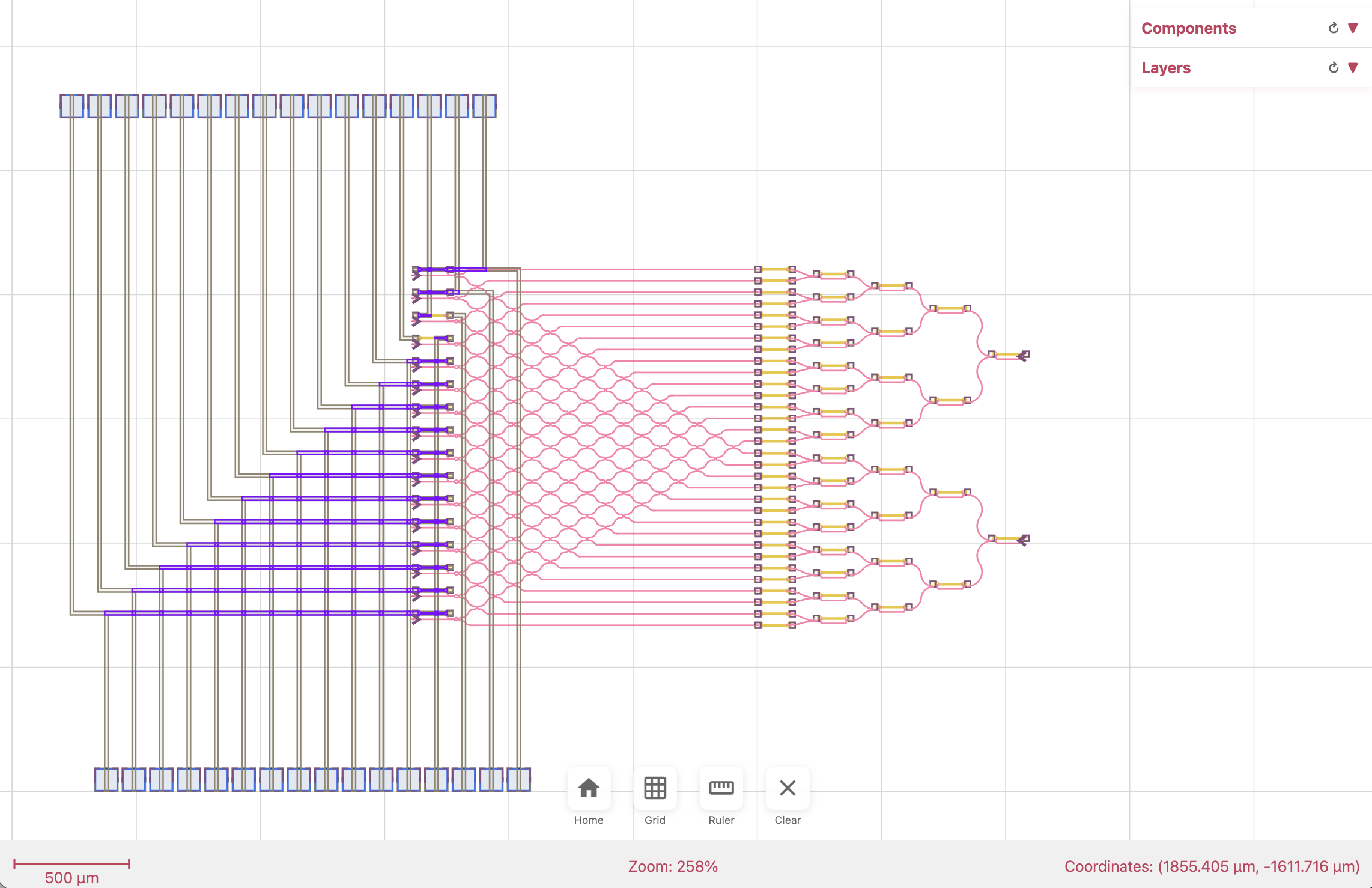Select the rightmost output port arrow
The height and width of the screenshot is (888, 1372).
pyautogui.click(x=1021, y=357)
